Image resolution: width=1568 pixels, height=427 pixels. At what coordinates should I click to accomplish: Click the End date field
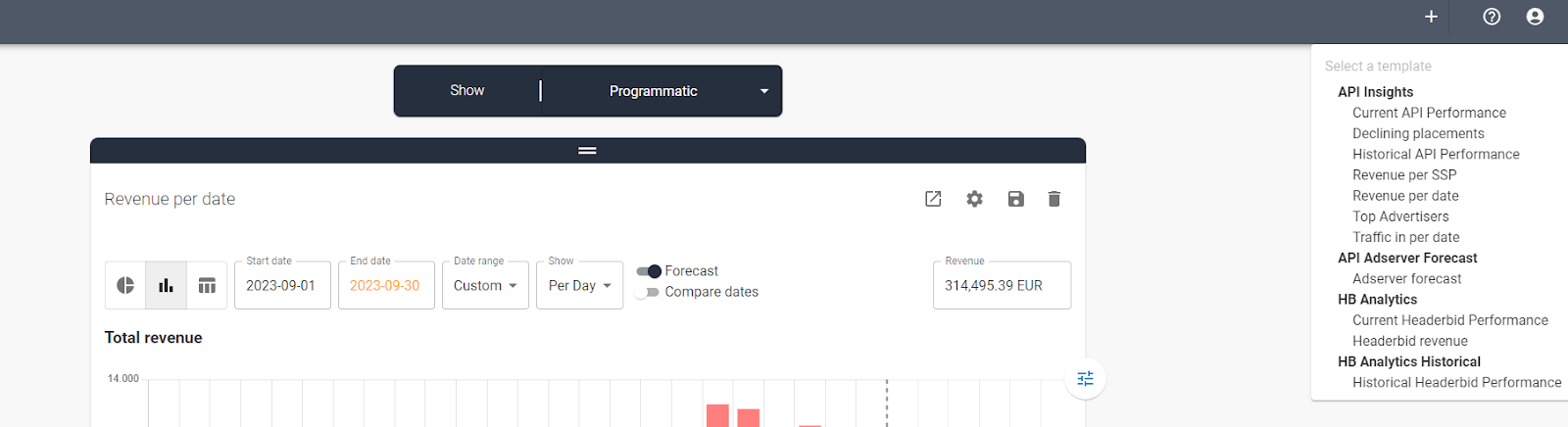pyautogui.click(x=386, y=285)
